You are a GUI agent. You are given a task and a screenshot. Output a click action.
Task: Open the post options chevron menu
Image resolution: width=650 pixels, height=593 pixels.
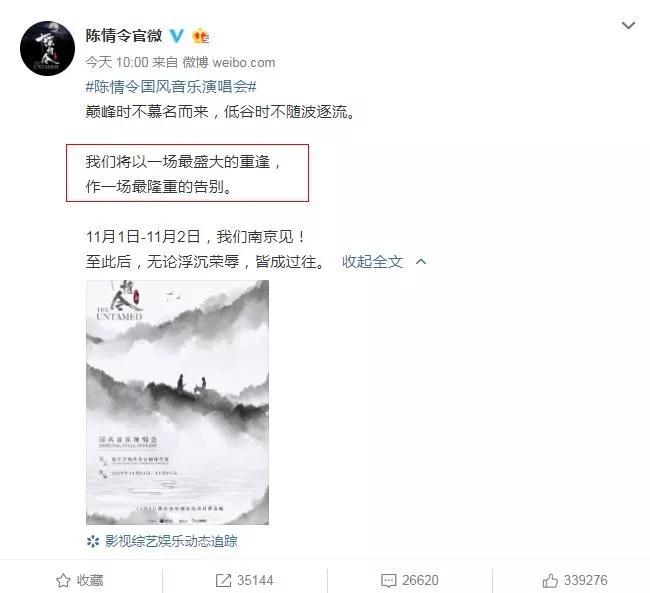(x=628, y=26)
